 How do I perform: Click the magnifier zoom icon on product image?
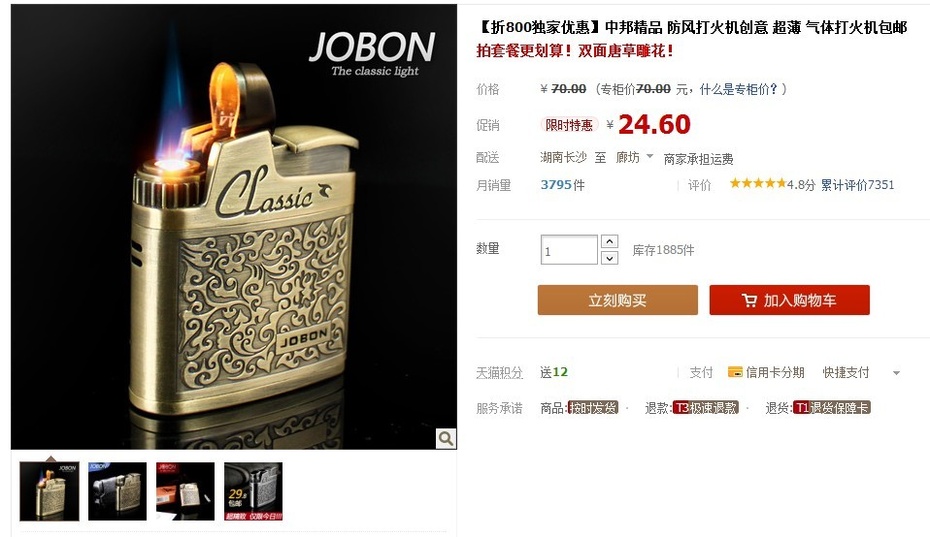446,439
